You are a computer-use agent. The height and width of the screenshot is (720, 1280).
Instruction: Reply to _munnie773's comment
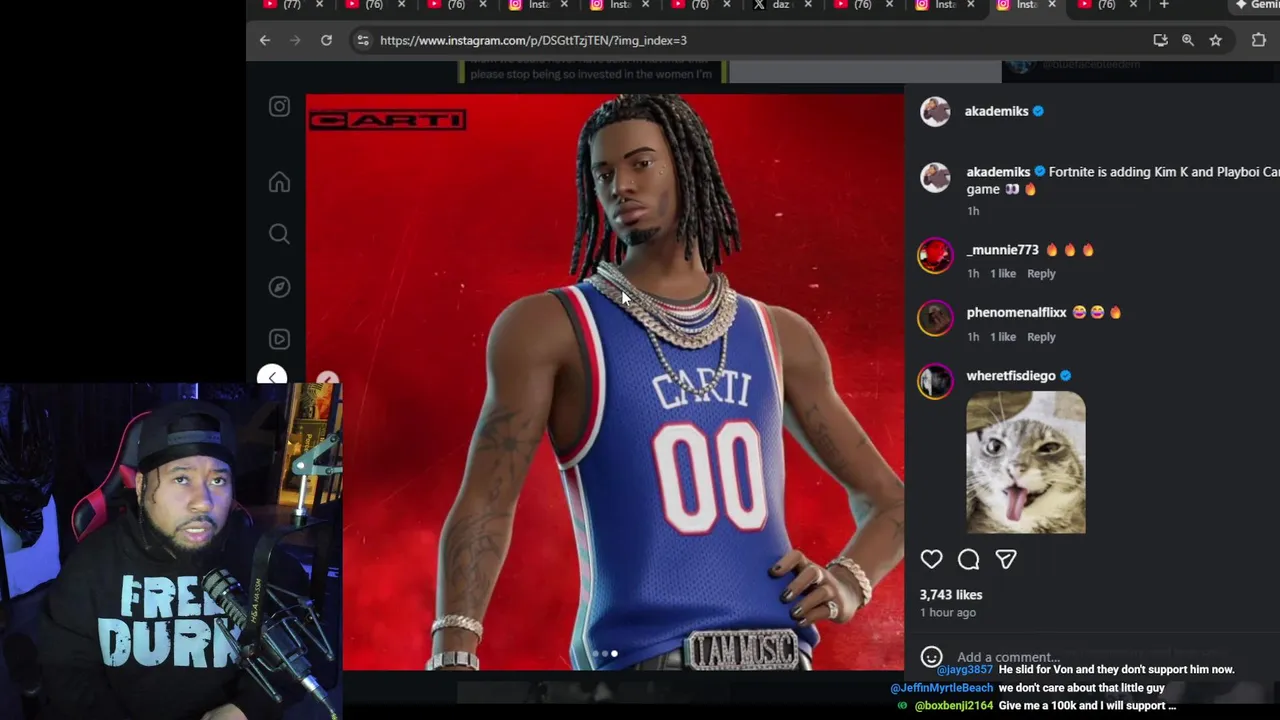click(x=1041, y=274)
